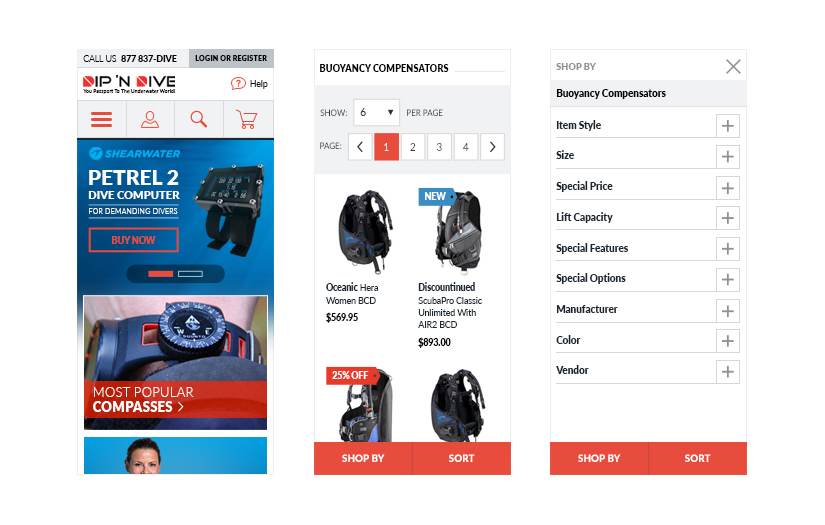Screen dimensions: 825x525
Task: Open the shopping cart icon
Action: click(x=247, y=119)
